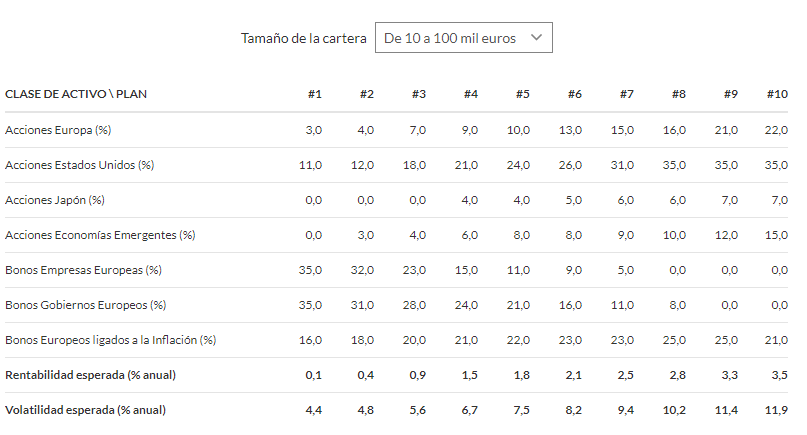Click the #10 plan column header
The width and height of the screenshot is (807, 435).
pyautogui.click(x=777, y=94)
